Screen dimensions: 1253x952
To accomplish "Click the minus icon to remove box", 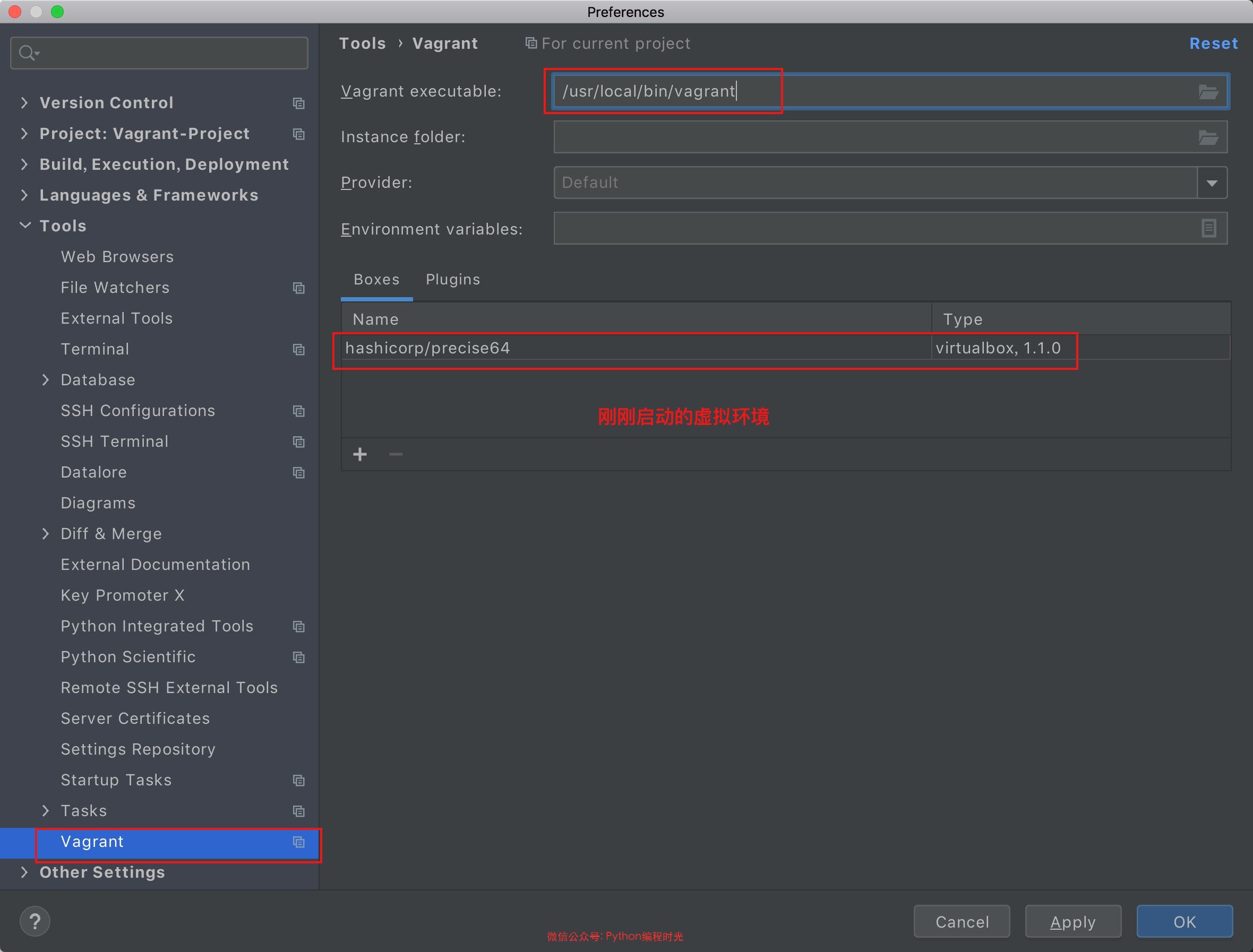I will tap(396, 454).
